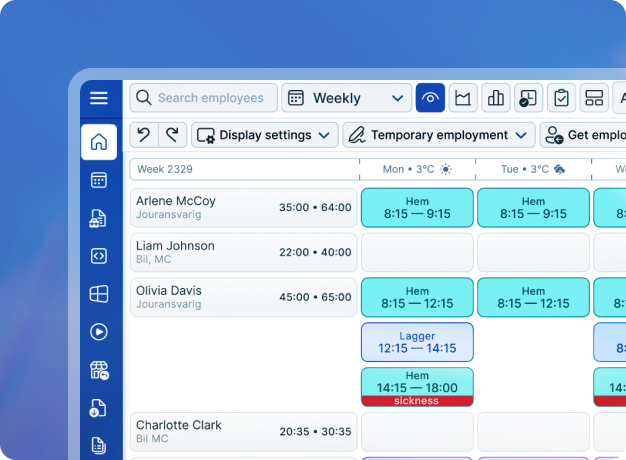The width and height of the screenshot is (626, 460).
Task: Click the red sickness bar on Monday
Action: click(x=417, y=400)
